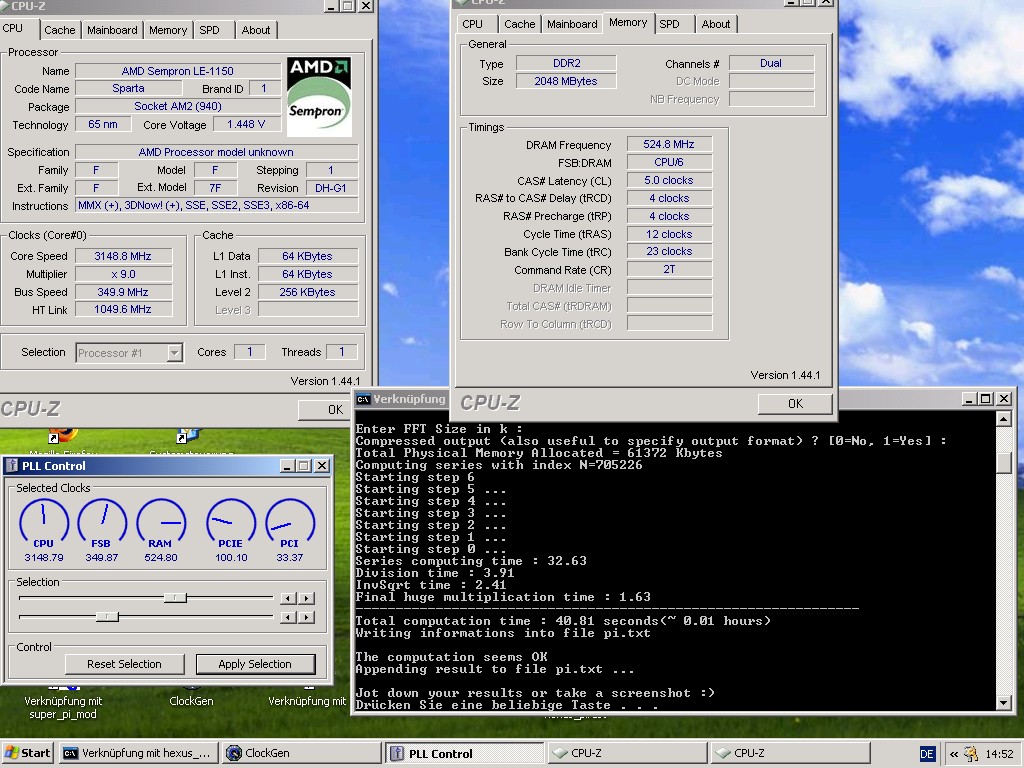Open Mainboard tab in right CPU-Z window
This screenshot has height=768, width=1024.
(572, 24)
